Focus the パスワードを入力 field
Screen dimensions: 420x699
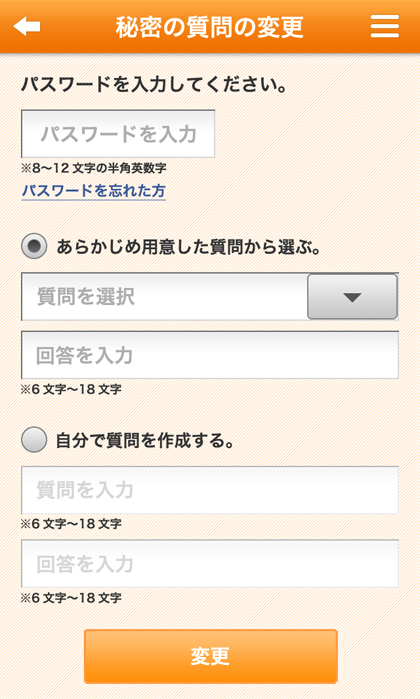(x=118, y=134)
